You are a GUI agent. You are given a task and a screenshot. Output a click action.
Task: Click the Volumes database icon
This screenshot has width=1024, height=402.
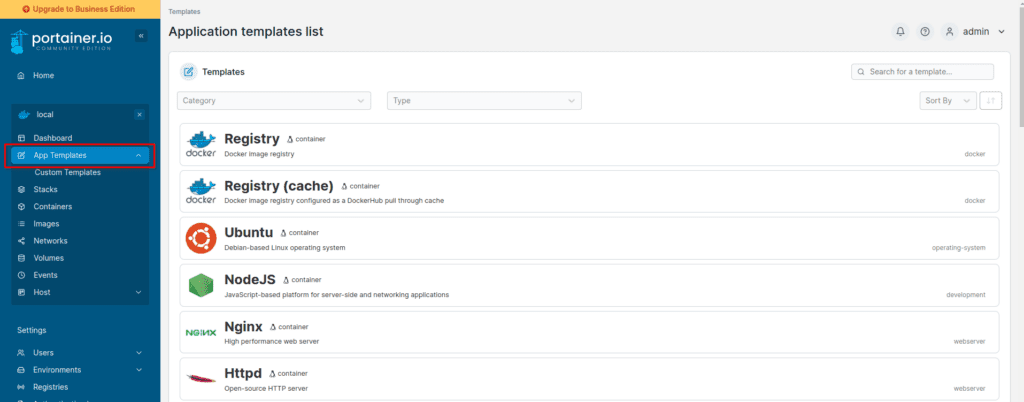pos(21,258)
